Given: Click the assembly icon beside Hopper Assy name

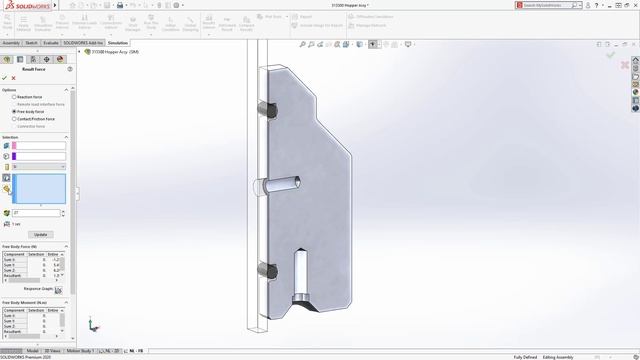Looking at the screenshot, I should pos(87,52).
